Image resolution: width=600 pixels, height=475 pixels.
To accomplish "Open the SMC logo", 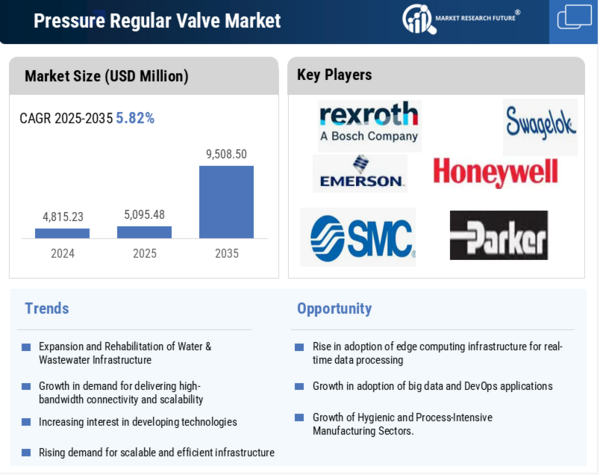I will click(x=358, y=237).
